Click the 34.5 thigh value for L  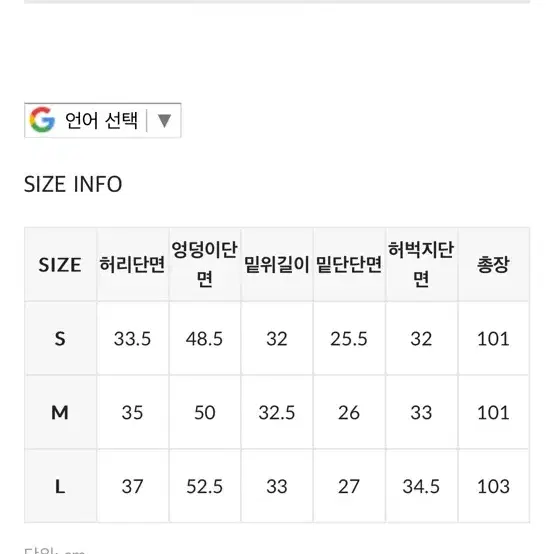click(421, 487)
